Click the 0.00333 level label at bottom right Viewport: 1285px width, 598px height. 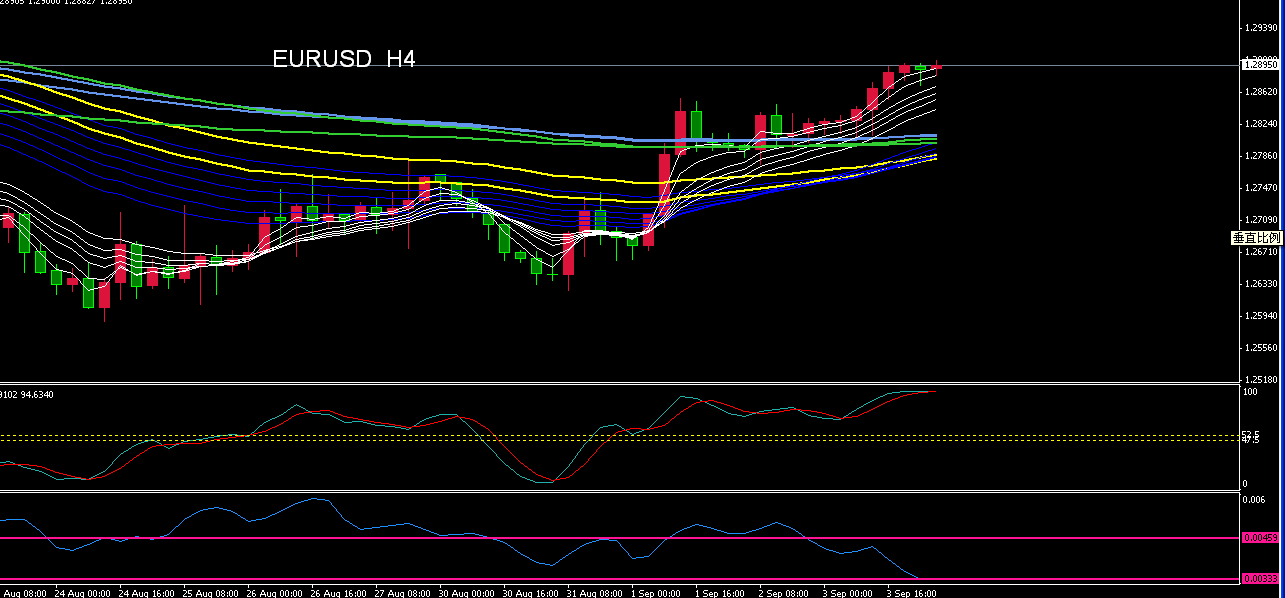tap(1261, 577)
